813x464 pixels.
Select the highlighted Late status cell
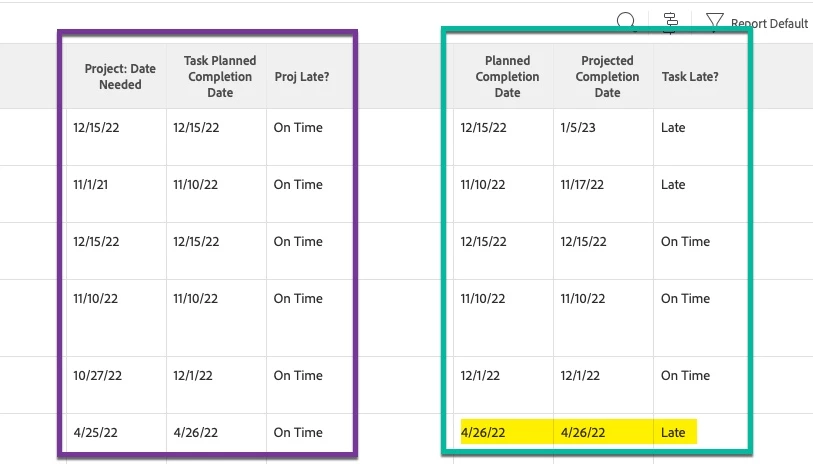[673, 432]
